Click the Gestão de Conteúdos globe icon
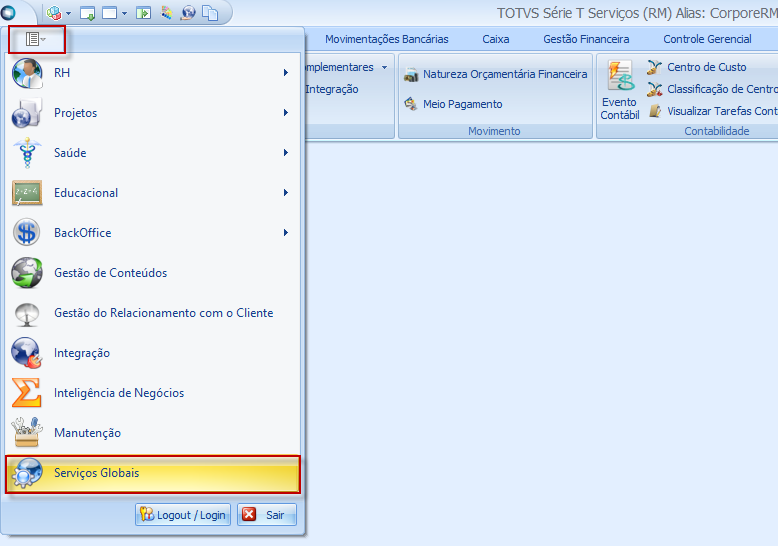The height and width of the screenshot is (546, 778). 27,273
